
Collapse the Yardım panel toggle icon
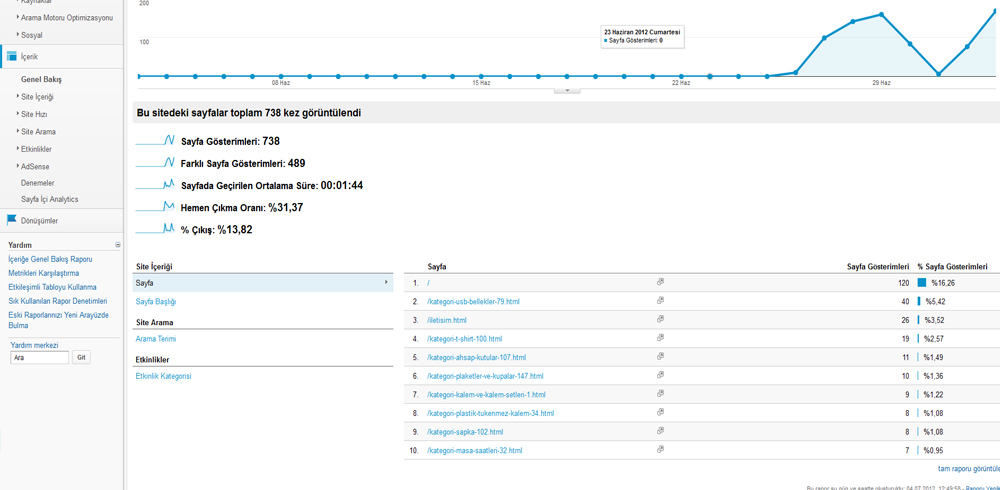117,245
